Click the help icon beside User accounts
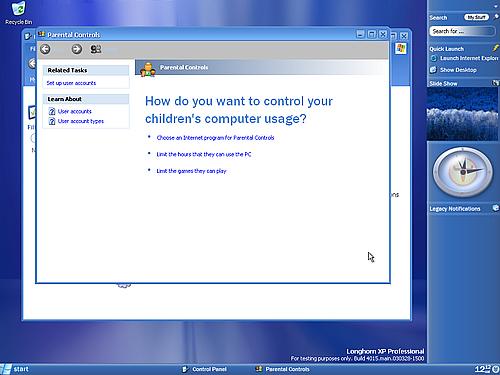Screen dimensions: 500x375 52,111
